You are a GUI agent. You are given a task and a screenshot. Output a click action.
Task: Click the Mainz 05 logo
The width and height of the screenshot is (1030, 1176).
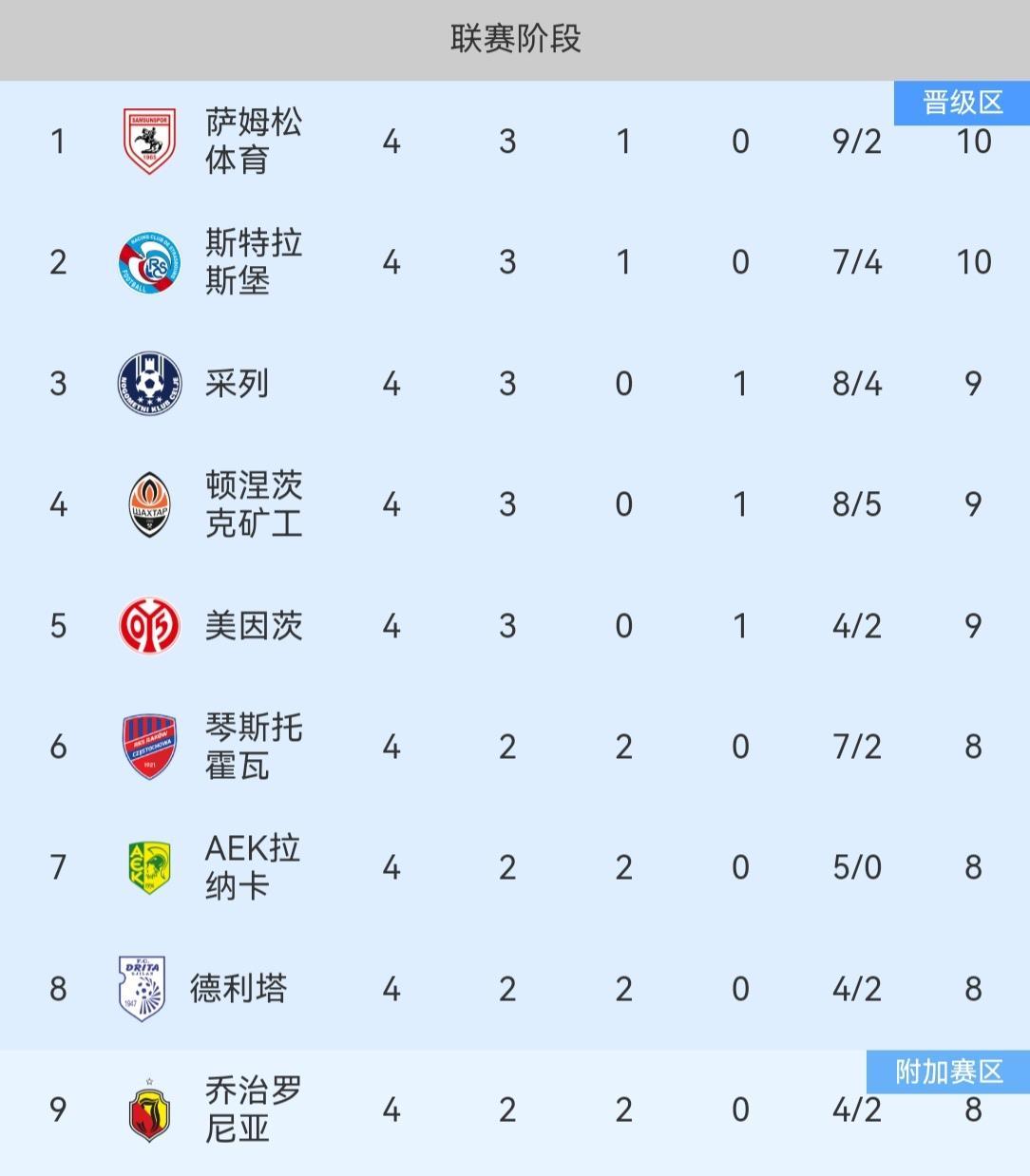[x=149, y=625]
